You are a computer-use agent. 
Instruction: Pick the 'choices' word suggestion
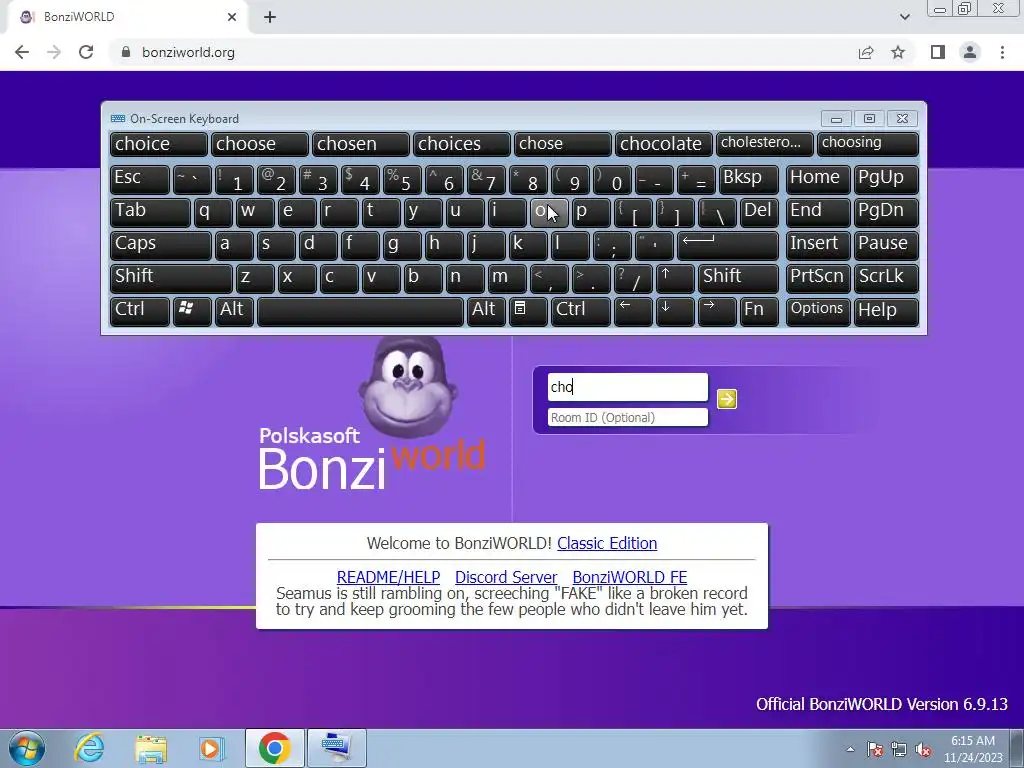pyautogui.click(x=462, y=144)
